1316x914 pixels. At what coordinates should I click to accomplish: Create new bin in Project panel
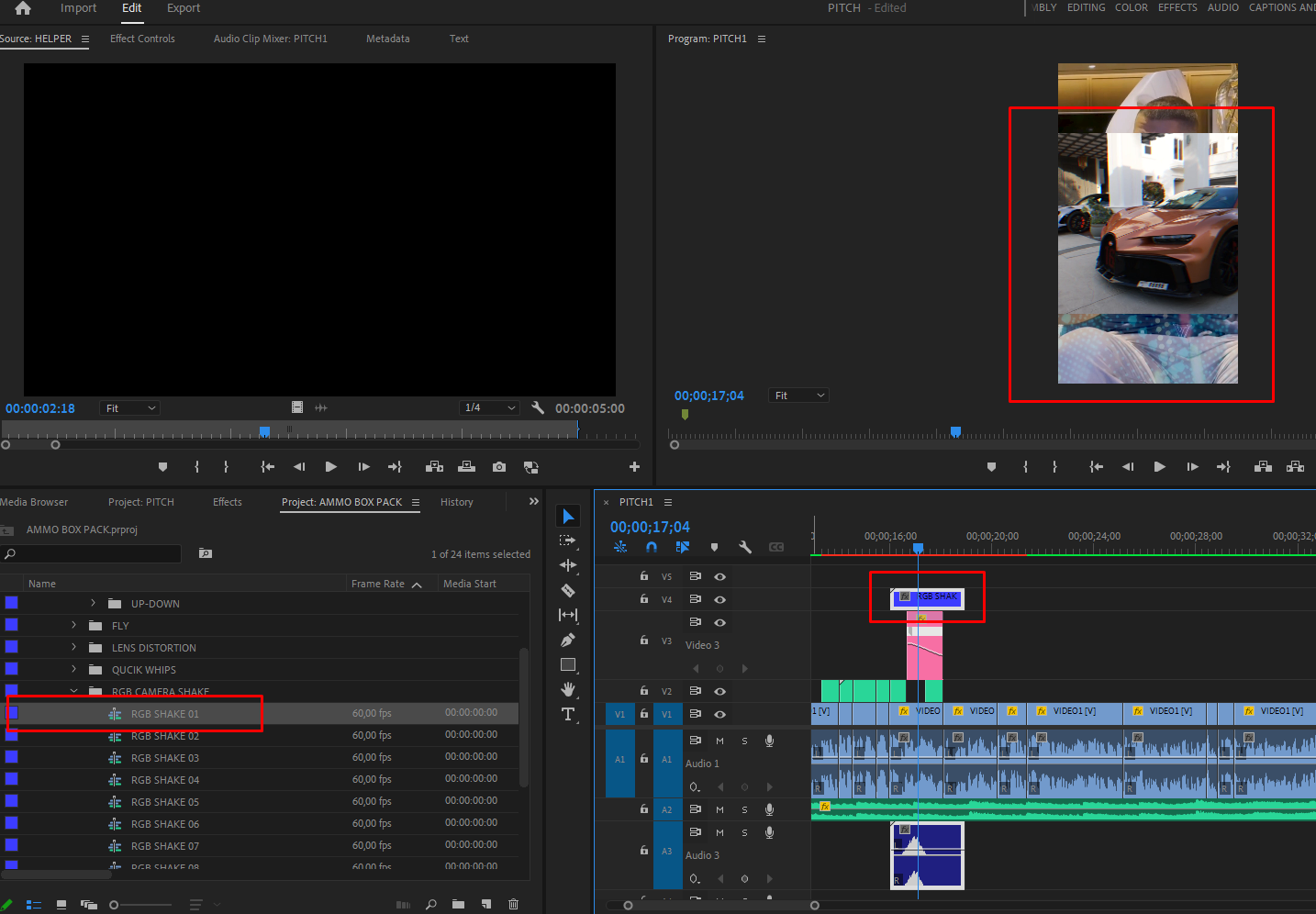click(x=458, y=905)
